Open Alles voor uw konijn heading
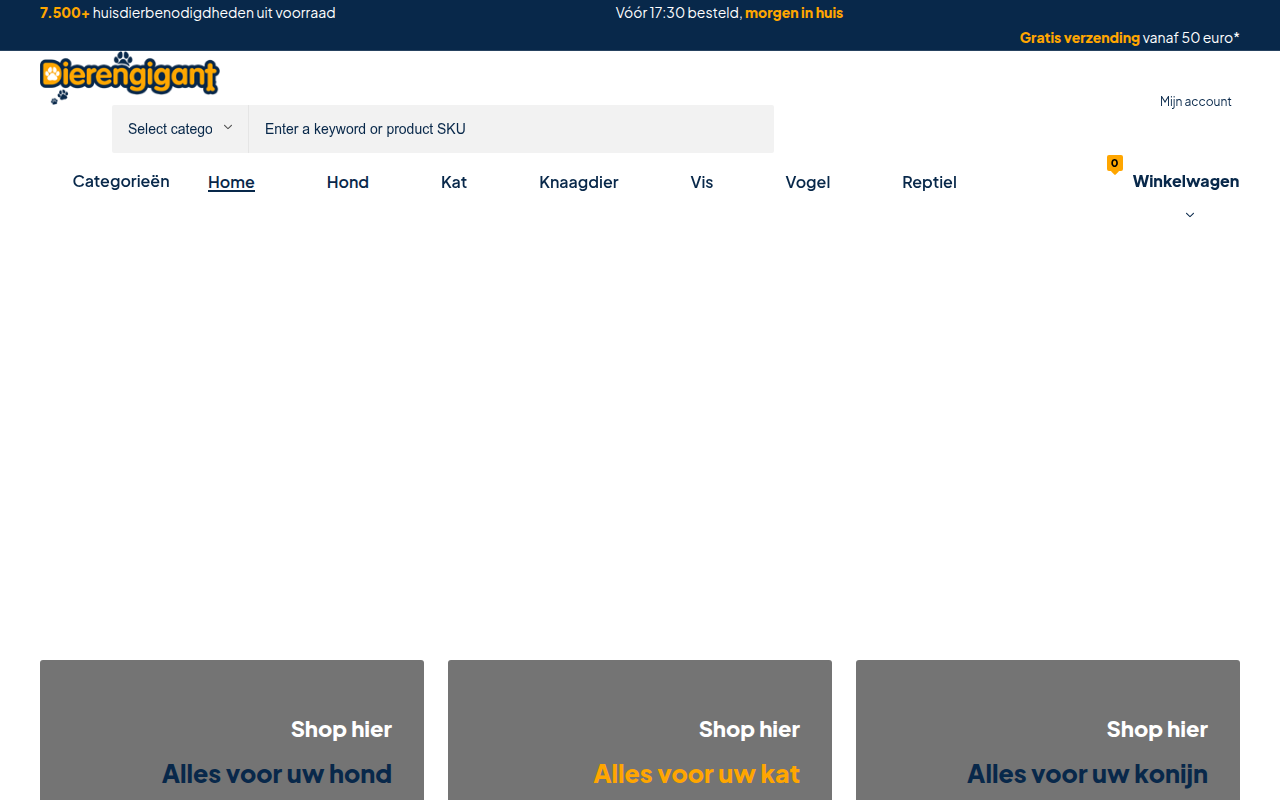Screen dimensions: 1280x800 [x=1087, y=774]
